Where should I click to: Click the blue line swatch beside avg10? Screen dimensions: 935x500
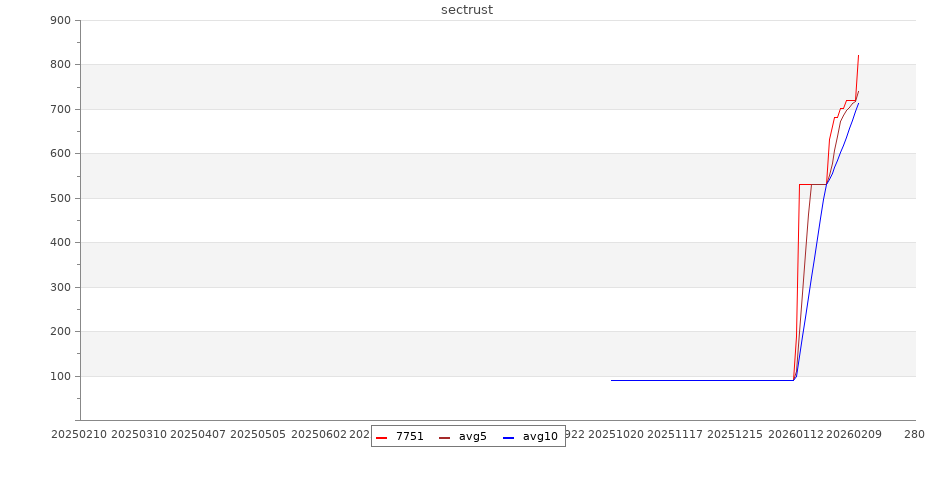(509, 437)
